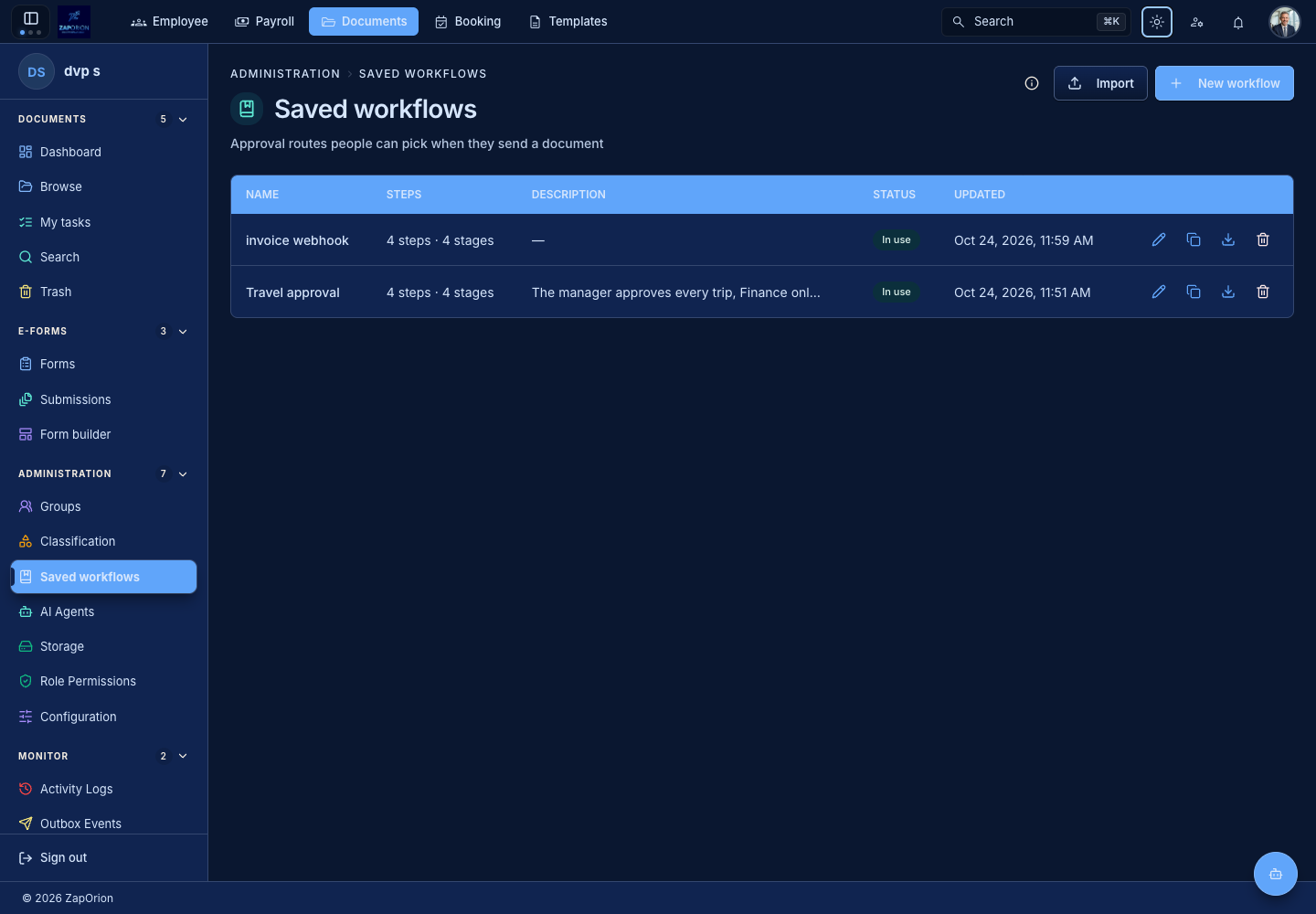Image resolution: width=1316 pixels, height=914 pixels.
Task: Open Outbox Events in sidebar
Action: 103,824
